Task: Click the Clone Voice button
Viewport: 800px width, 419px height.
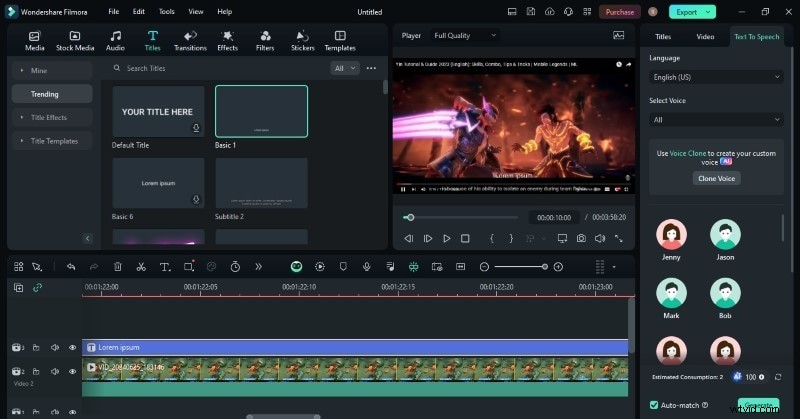Action: click(x=716, y=178)
